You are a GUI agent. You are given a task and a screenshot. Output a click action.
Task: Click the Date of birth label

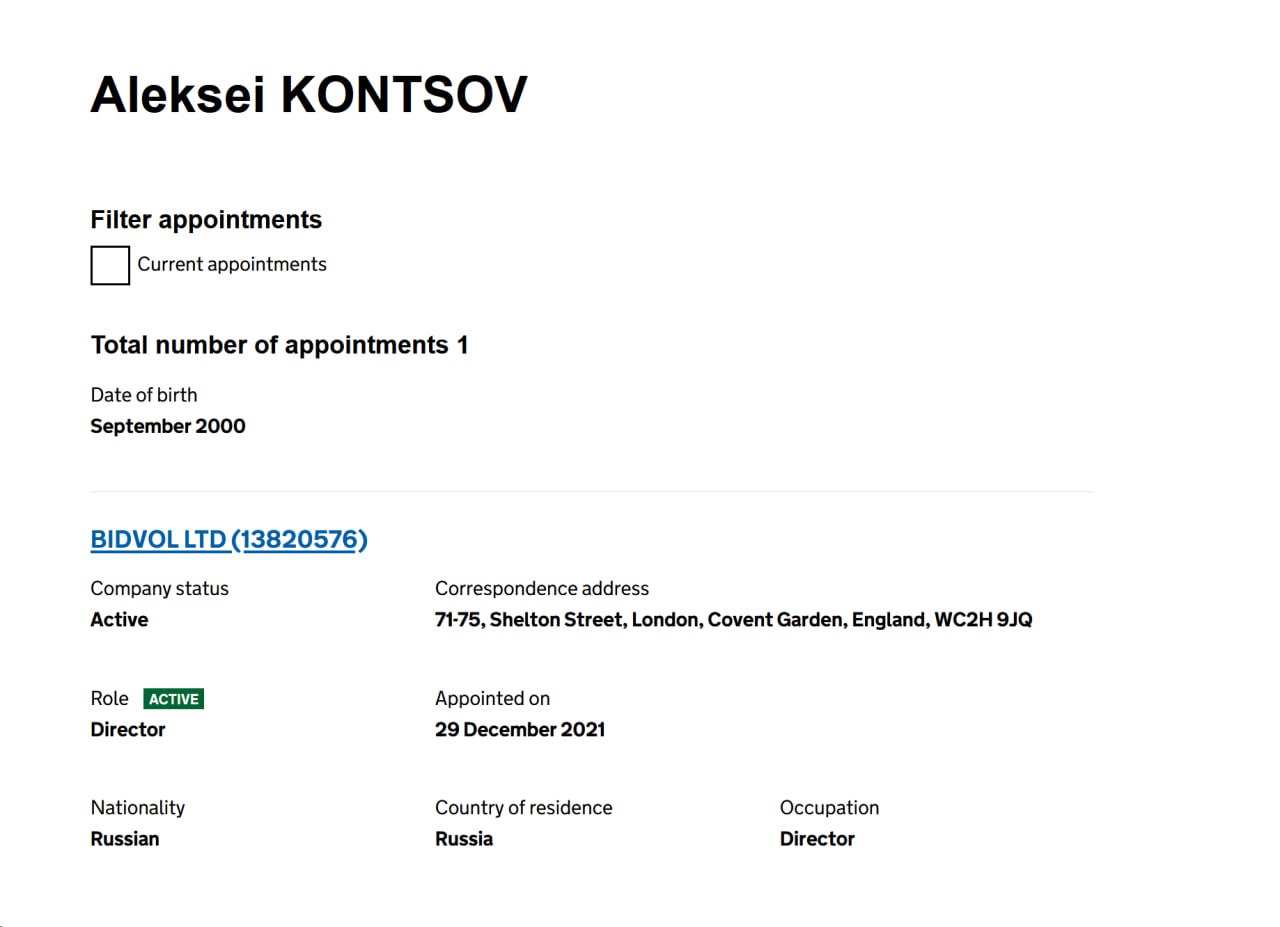click(x=144, y=395)
